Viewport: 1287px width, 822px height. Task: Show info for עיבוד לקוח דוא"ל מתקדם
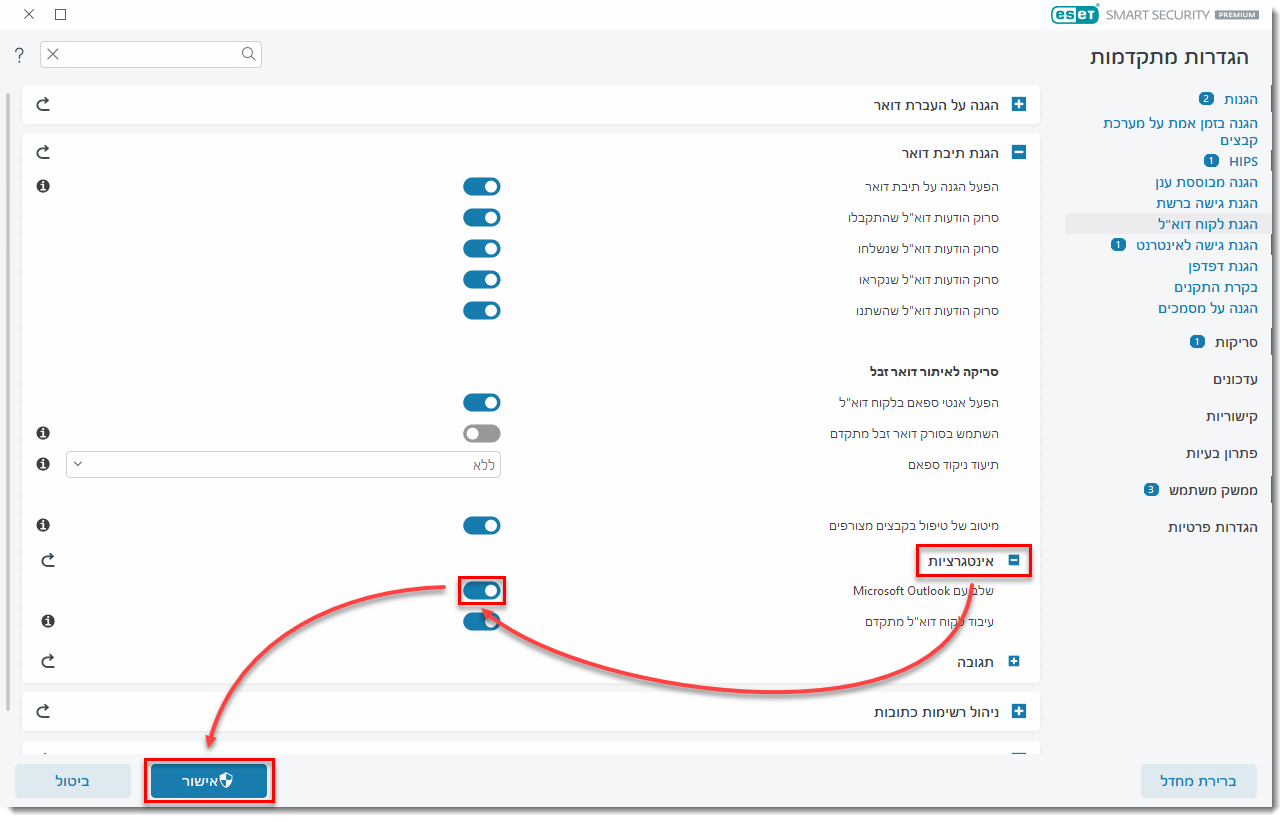point(47,621)
